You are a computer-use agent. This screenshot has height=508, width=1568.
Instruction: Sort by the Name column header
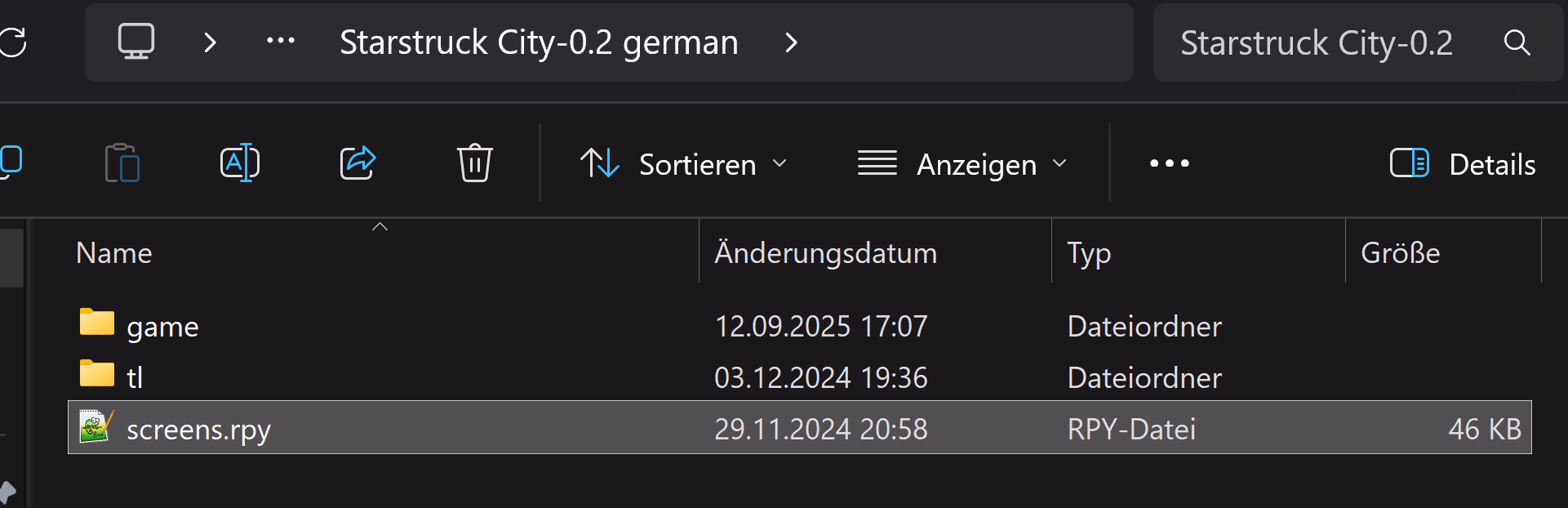(114, 253)
